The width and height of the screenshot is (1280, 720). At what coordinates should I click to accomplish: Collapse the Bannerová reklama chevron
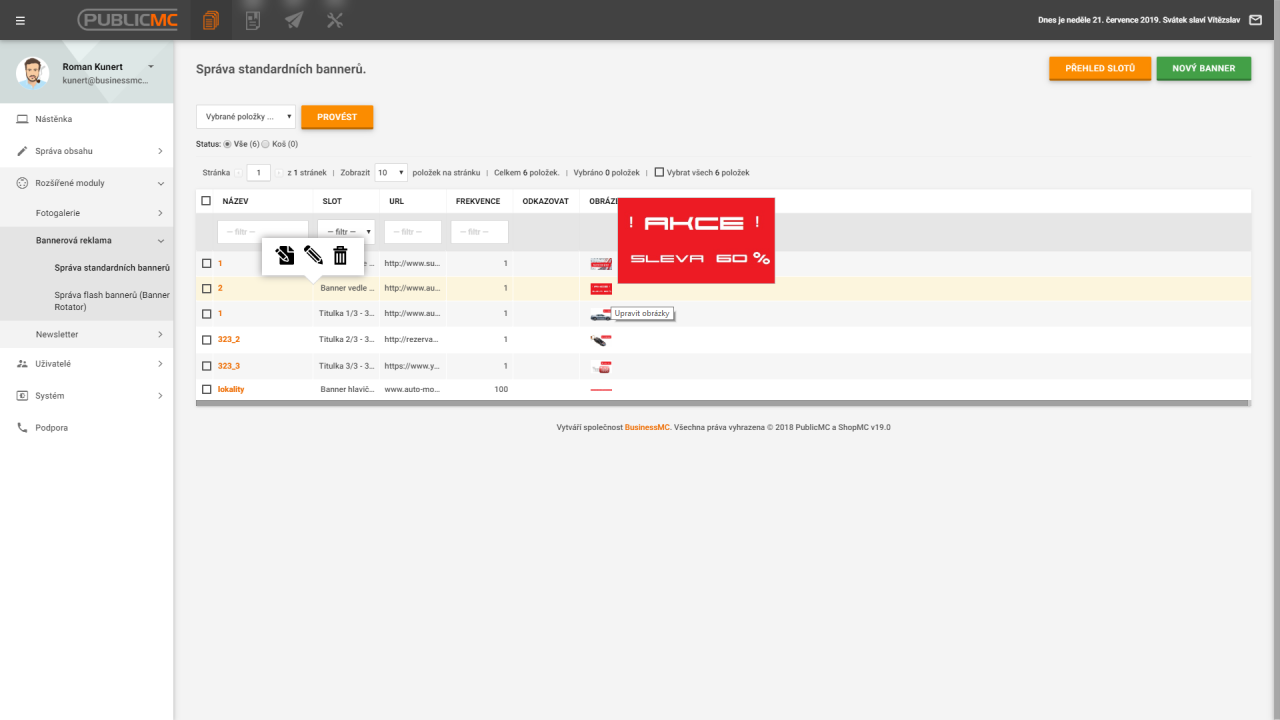[x=160, y=240]
